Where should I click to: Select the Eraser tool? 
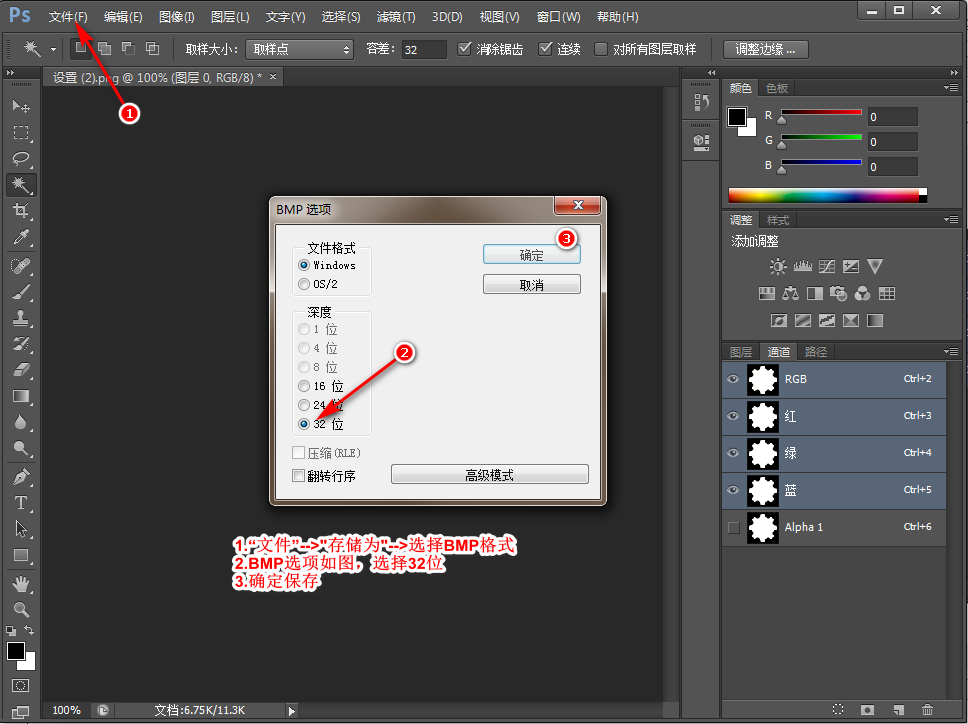coord(21,370)
